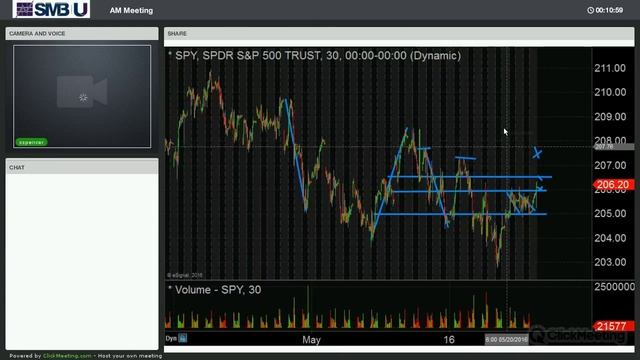The width and height of the screenshot is (640, 360).
Task: Open the ClickMeeting.com link in the footer
Action: (67, 356)
